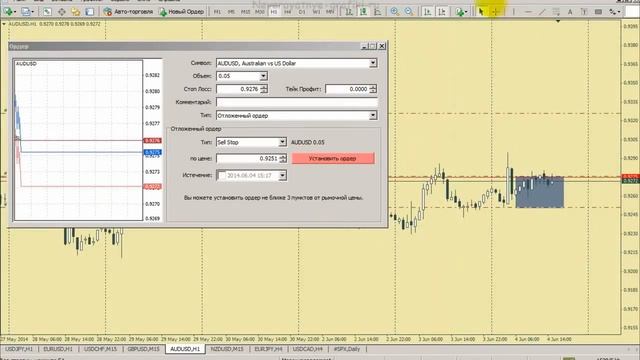Open the EURJPY,H4 chart tab
This screenshot has height=360, width=640.
tap(269, 349)
